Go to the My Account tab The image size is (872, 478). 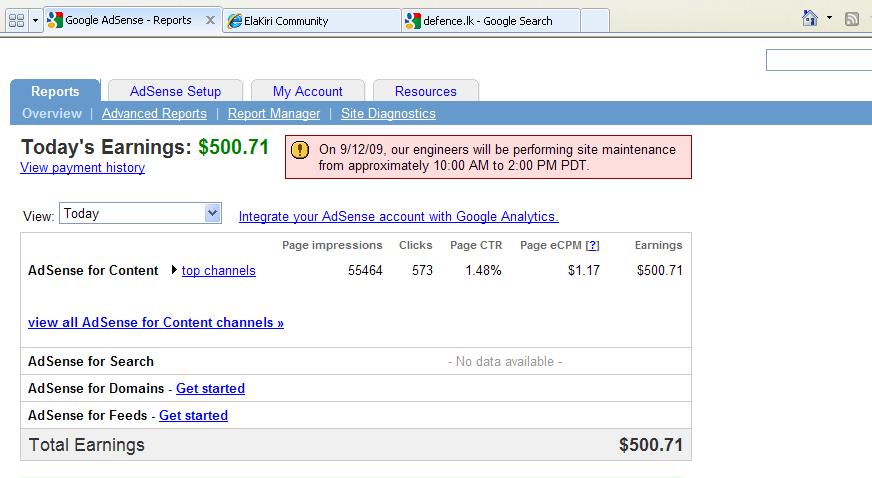308,91
